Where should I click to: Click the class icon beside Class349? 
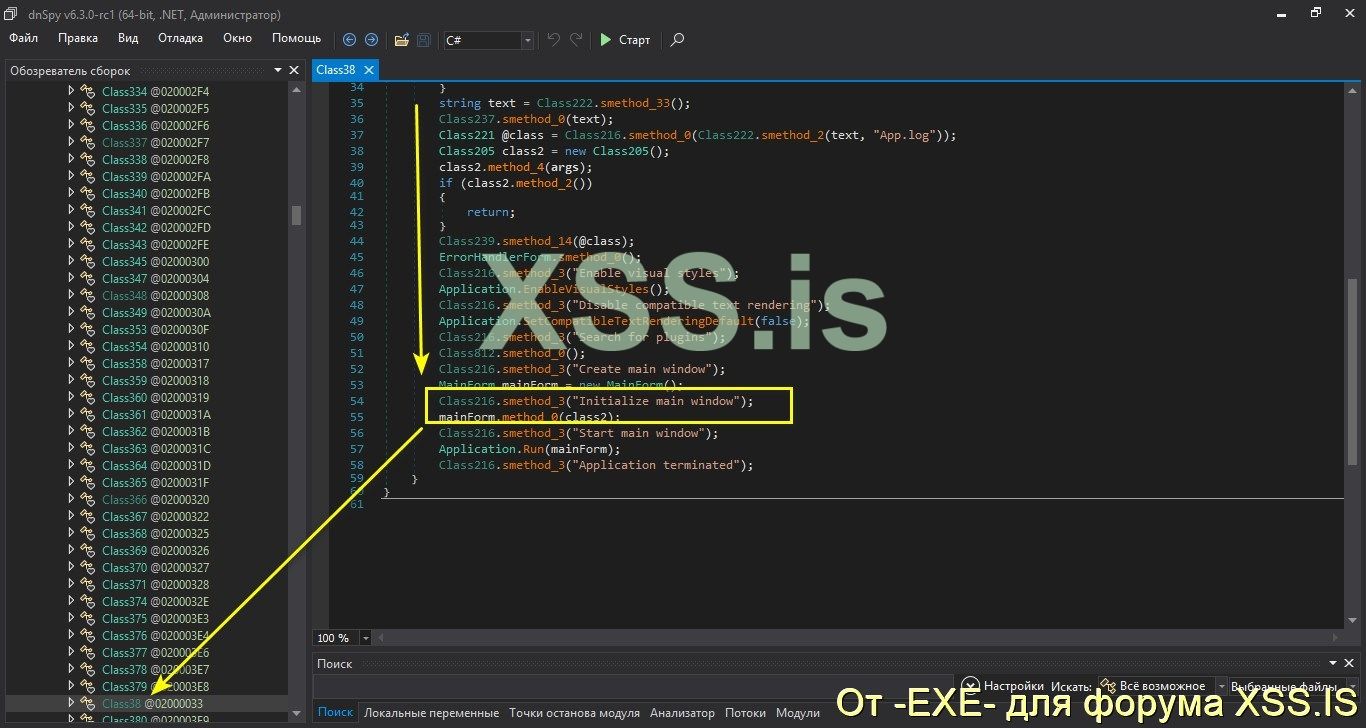88,312
